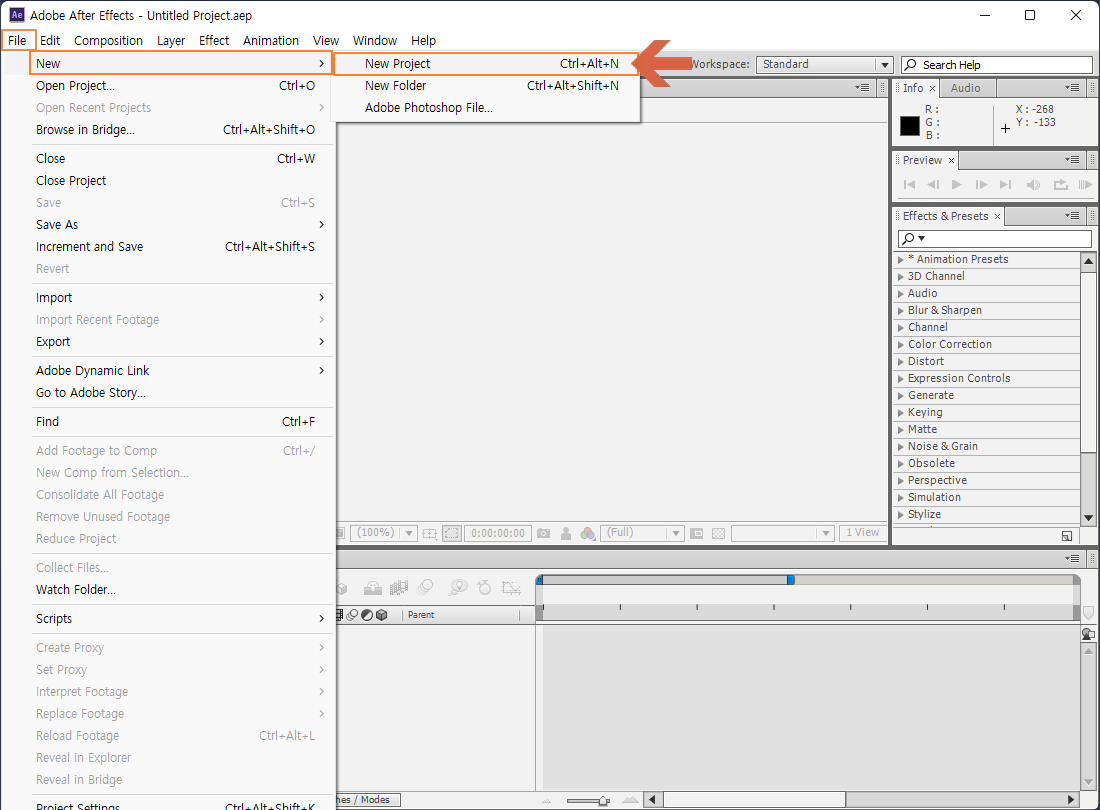Toggle Motion Blur circles icon in timeline

[x=425, y=587]
